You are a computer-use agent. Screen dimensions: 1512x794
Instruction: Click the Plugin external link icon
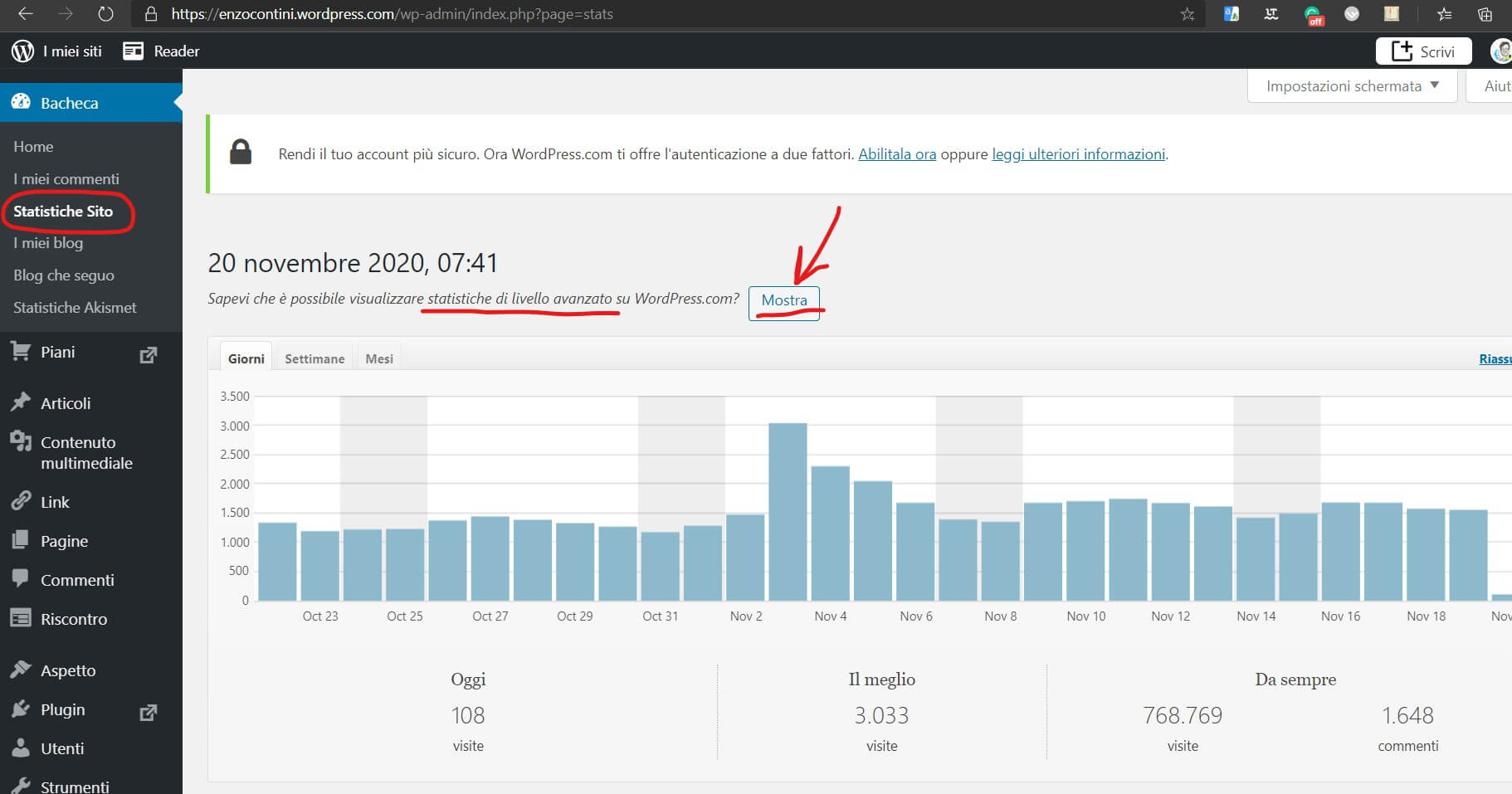coord(149,712)
